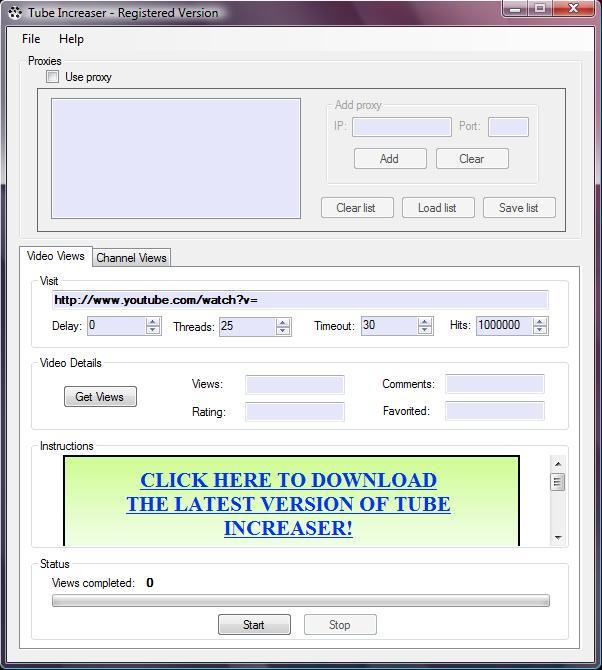Open the download latest version link
This screenshot has width=602, height=670.
[288, 504]
